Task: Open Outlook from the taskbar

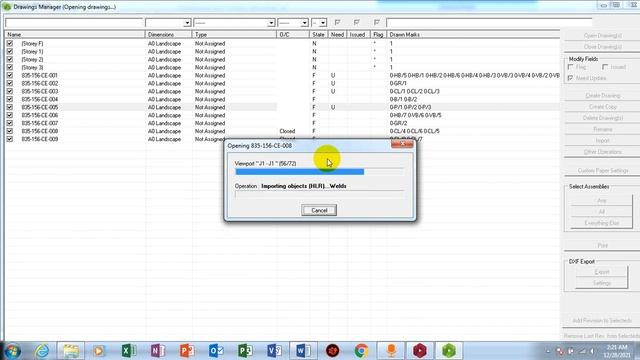Action: coord(216,351)
